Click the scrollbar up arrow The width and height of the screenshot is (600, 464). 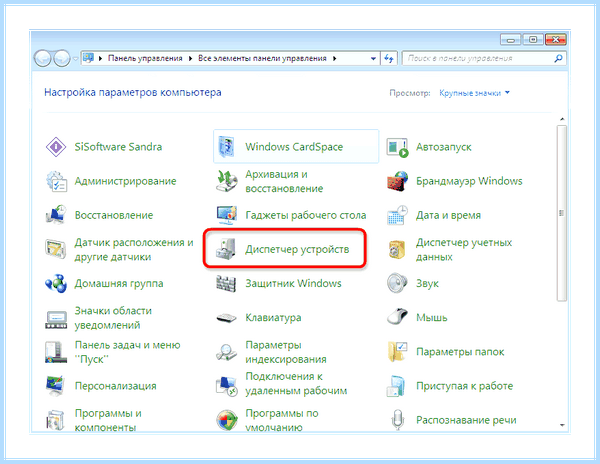(562, 119)
